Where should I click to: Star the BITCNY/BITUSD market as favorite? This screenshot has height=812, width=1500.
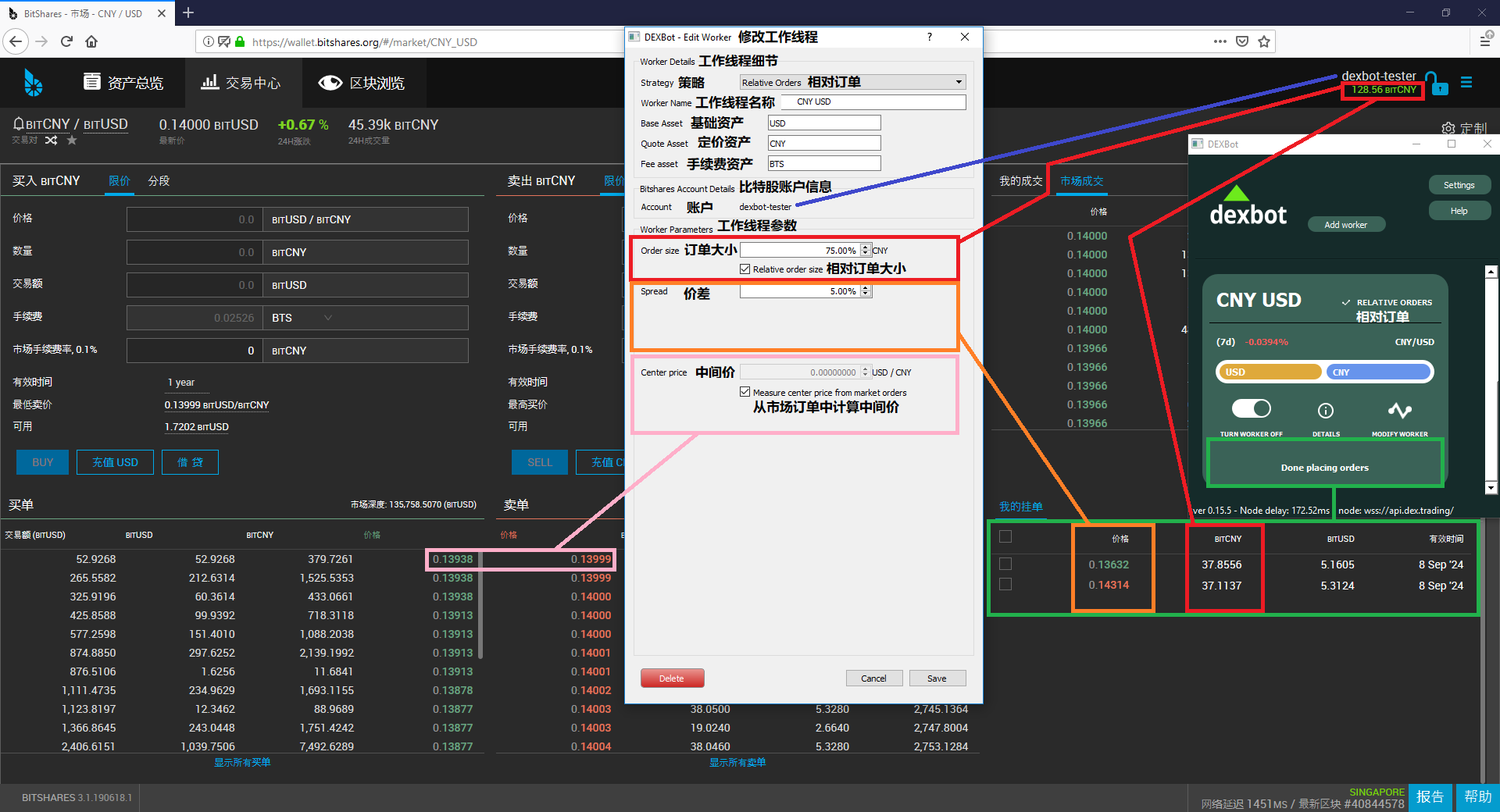pyautogui.click(x=72, y=141)
